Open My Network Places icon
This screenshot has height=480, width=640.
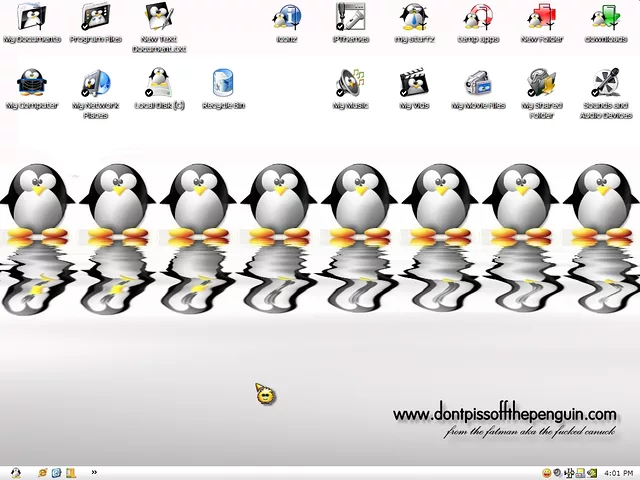click(96, 83)
